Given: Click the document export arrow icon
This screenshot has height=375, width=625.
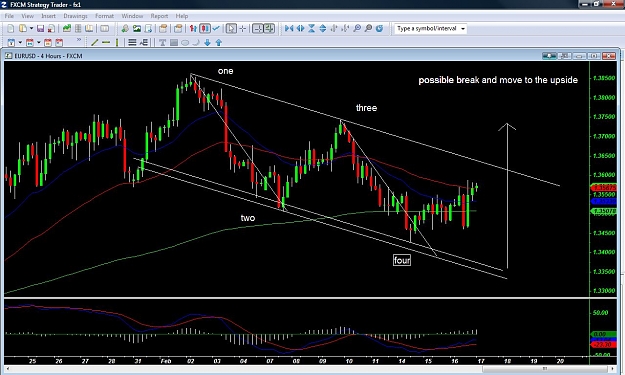Looking at the screenshot, I should (149, 28).
